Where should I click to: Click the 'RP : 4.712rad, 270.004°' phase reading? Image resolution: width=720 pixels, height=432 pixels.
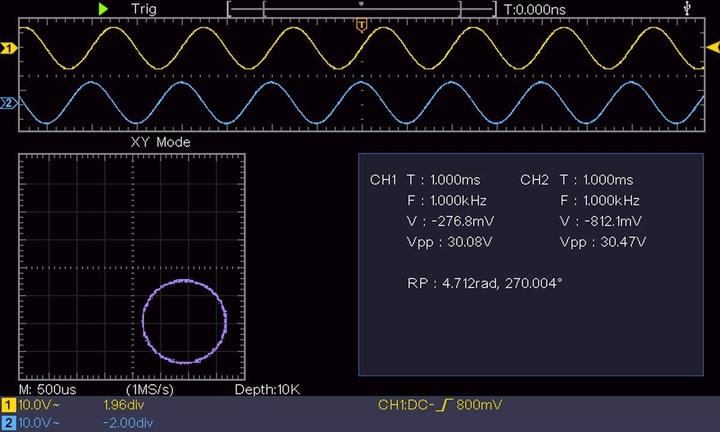point(484,283)
